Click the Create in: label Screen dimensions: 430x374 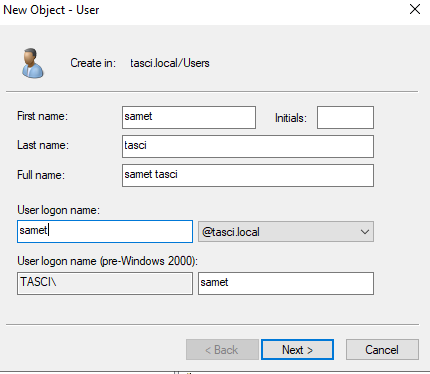pos(93,63)
